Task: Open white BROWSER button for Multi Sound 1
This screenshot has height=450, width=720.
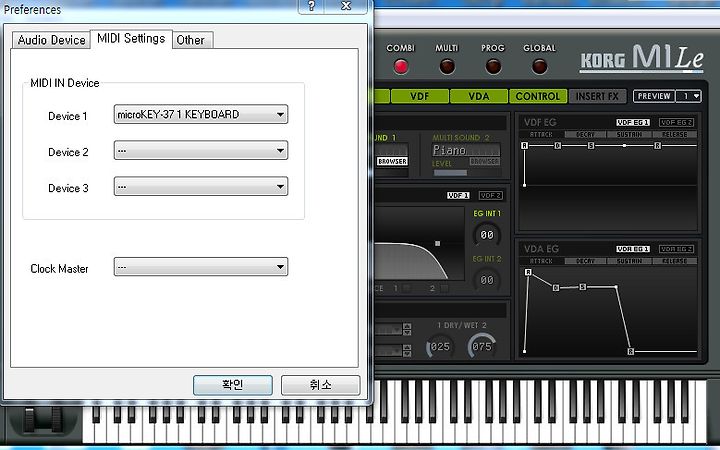Action: coord(392,161)
